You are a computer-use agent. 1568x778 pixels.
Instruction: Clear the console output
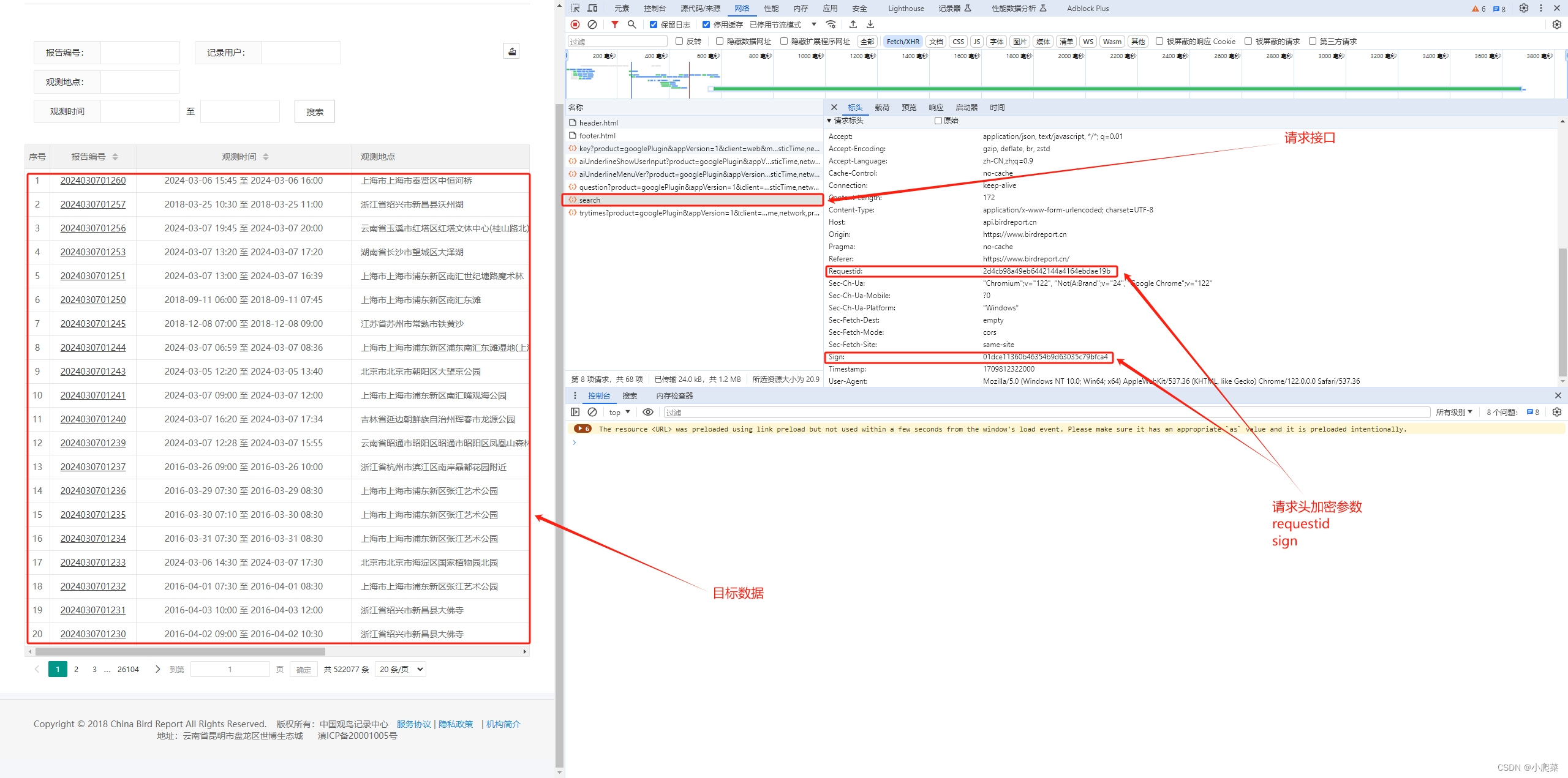[592, 412]
